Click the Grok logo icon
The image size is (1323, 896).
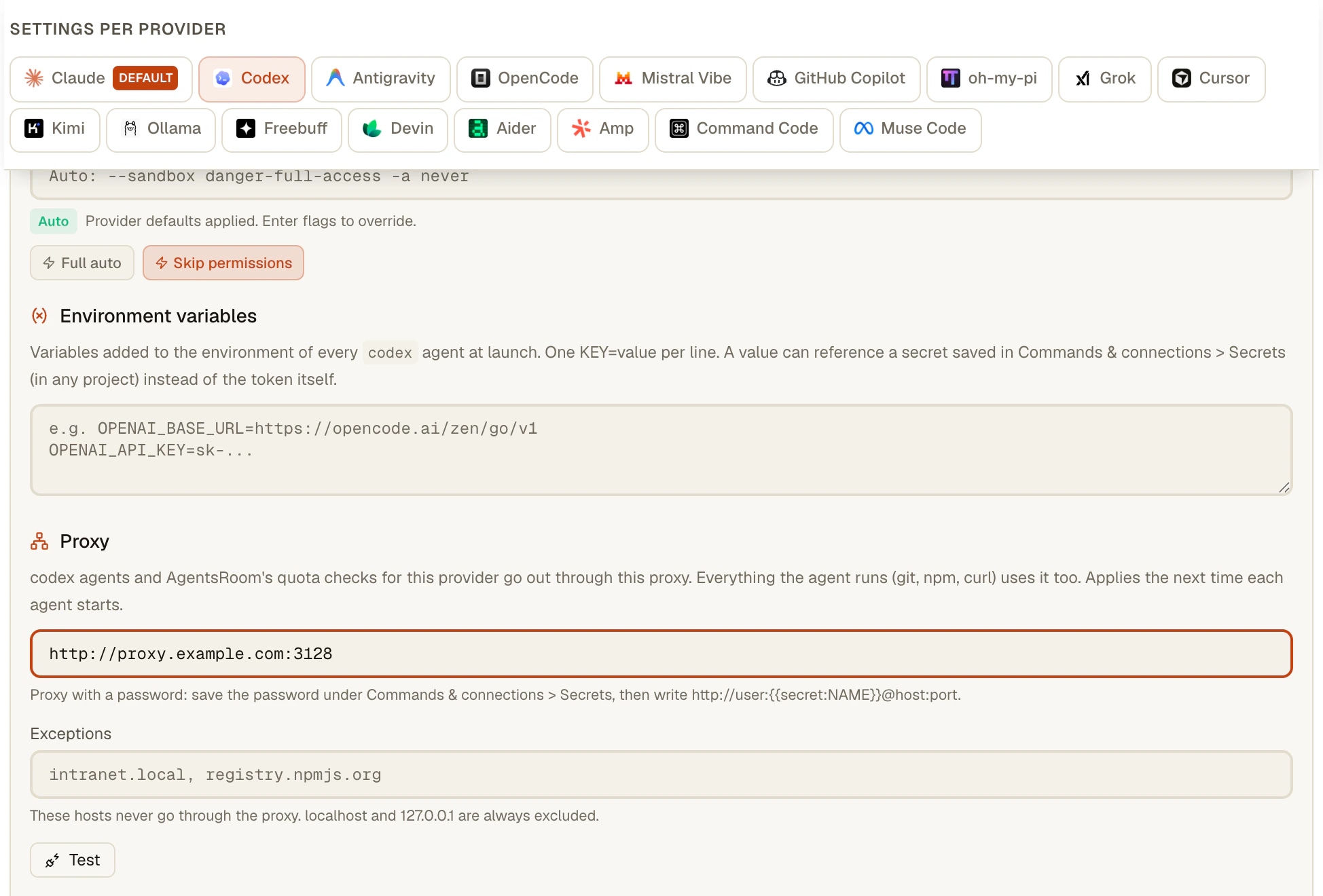pos(1083,78)
